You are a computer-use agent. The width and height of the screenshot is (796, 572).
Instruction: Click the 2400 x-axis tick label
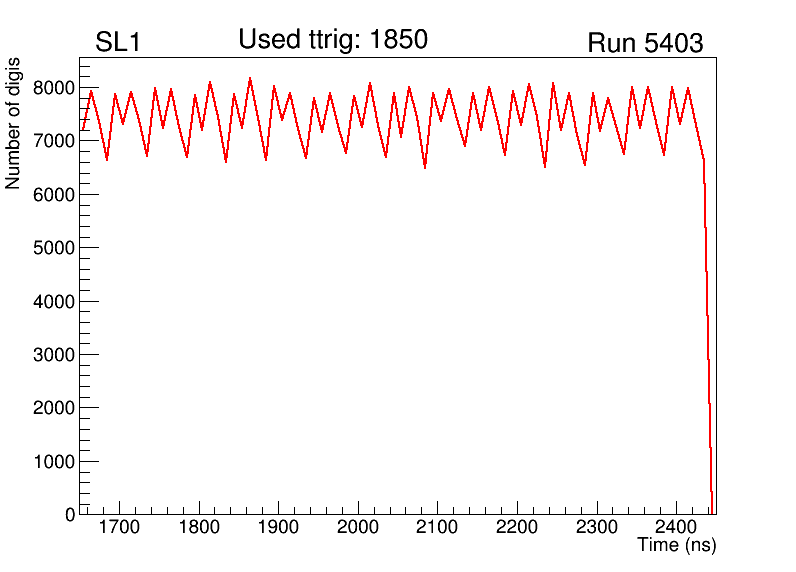click(x=676, y=527)
